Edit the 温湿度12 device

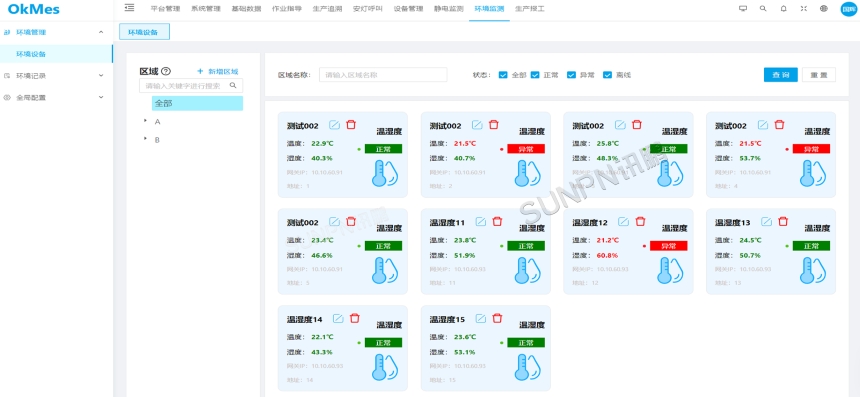624,222
